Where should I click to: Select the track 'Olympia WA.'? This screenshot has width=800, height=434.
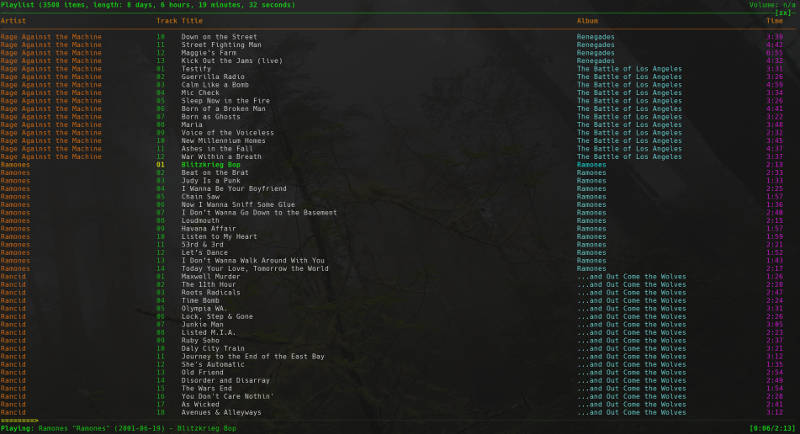[204, 309]
